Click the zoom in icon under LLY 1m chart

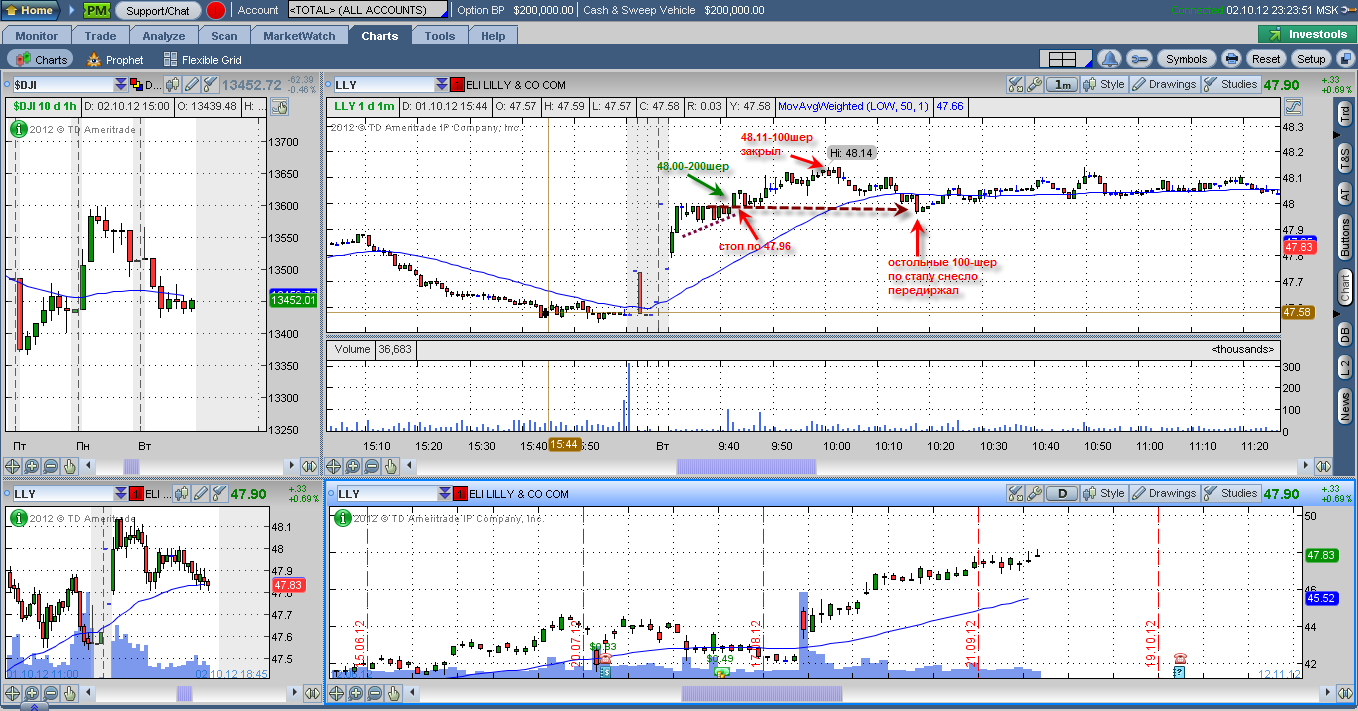[353, 466]
